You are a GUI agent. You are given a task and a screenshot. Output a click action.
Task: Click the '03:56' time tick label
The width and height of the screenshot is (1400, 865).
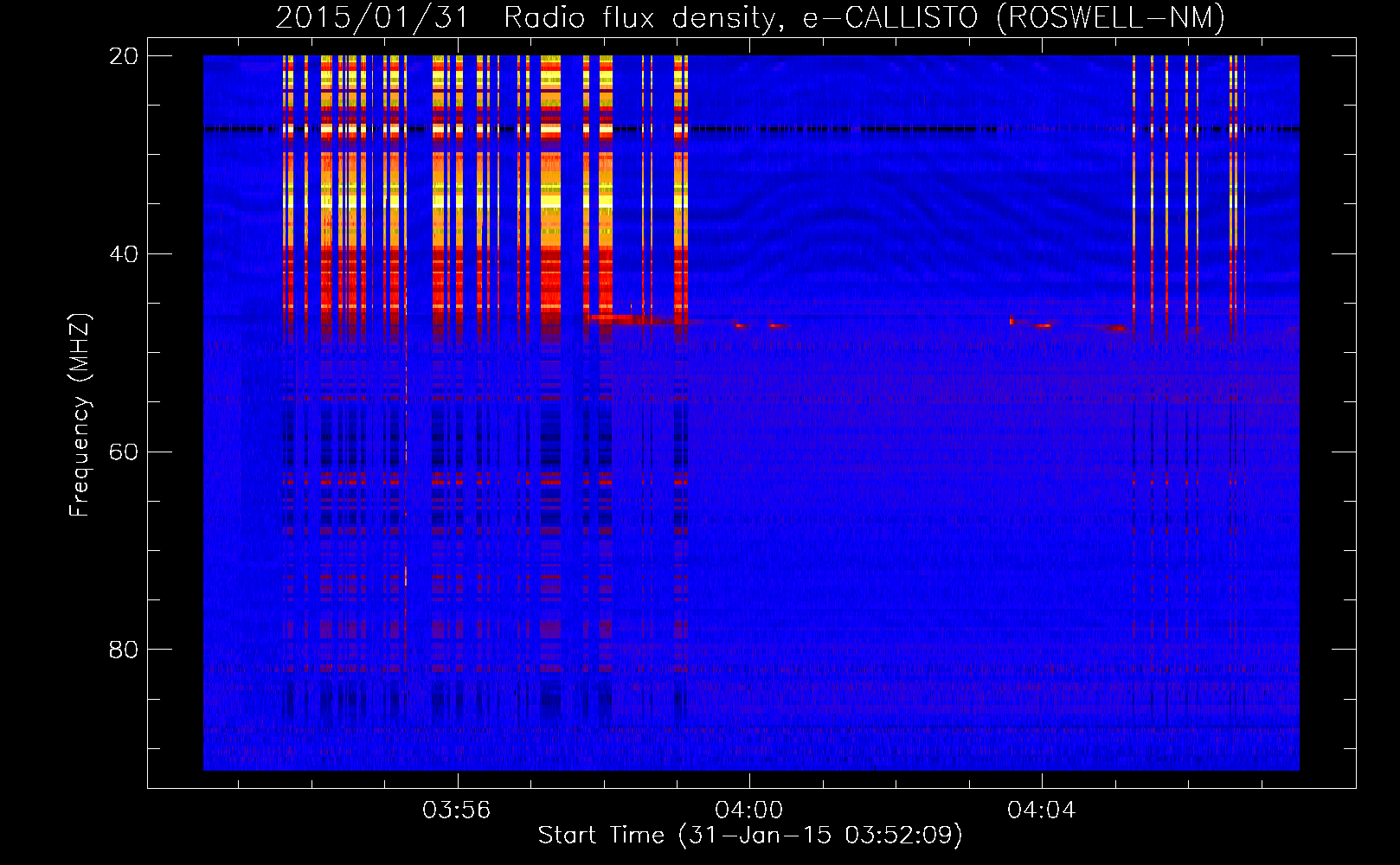(x=456, y=810)
